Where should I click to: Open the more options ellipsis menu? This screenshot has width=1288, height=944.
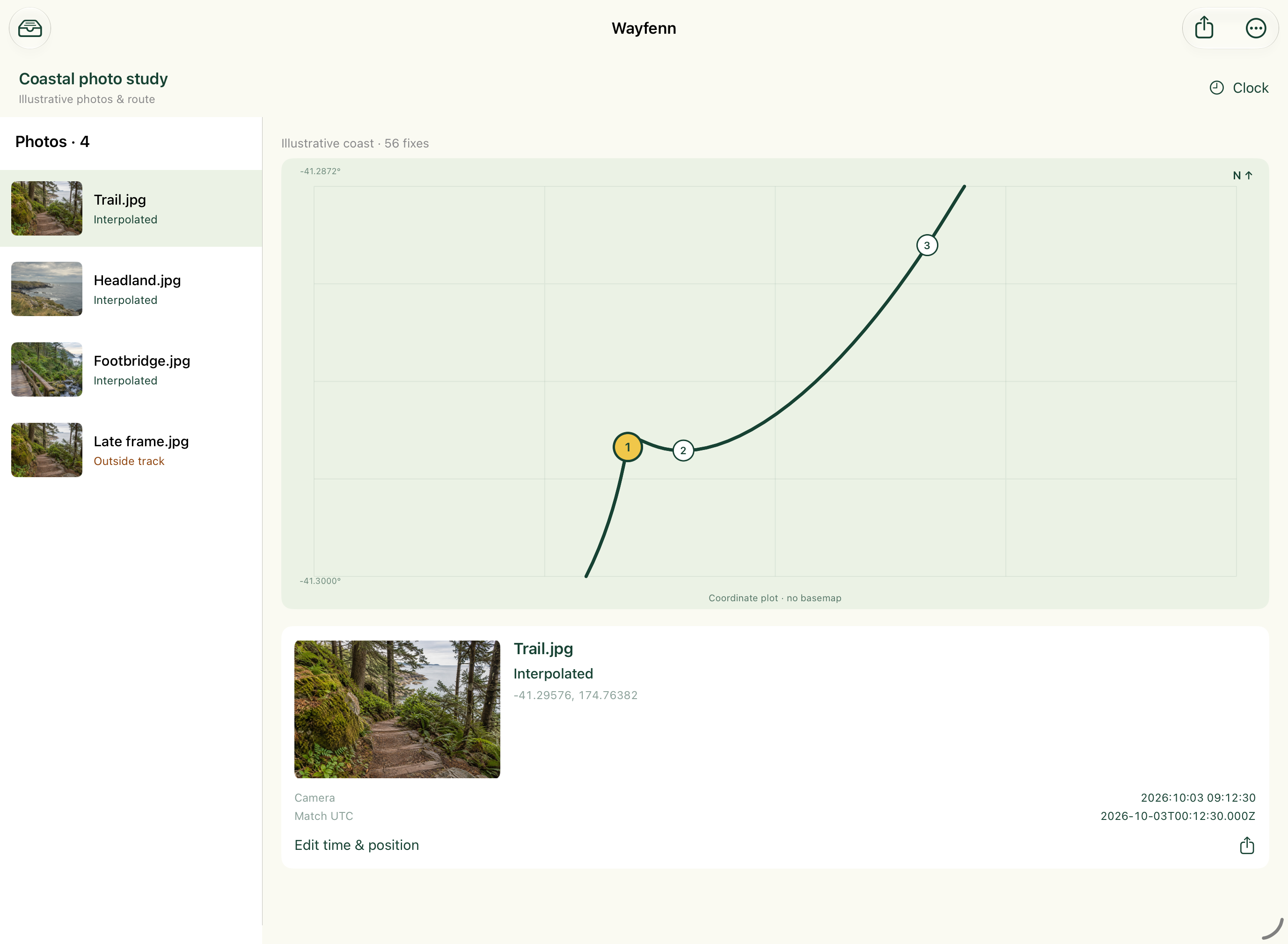(1255, 28)
